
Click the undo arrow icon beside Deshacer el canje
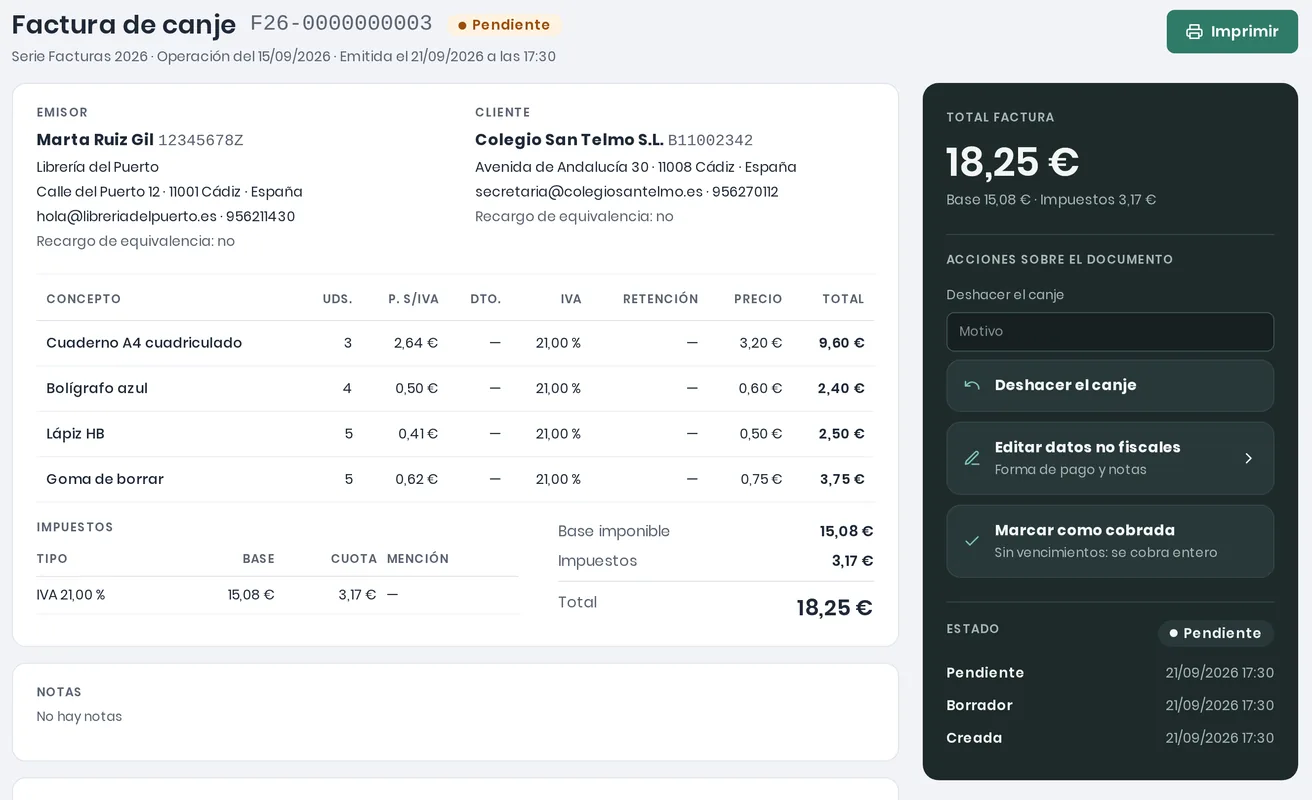click(972, 385)
